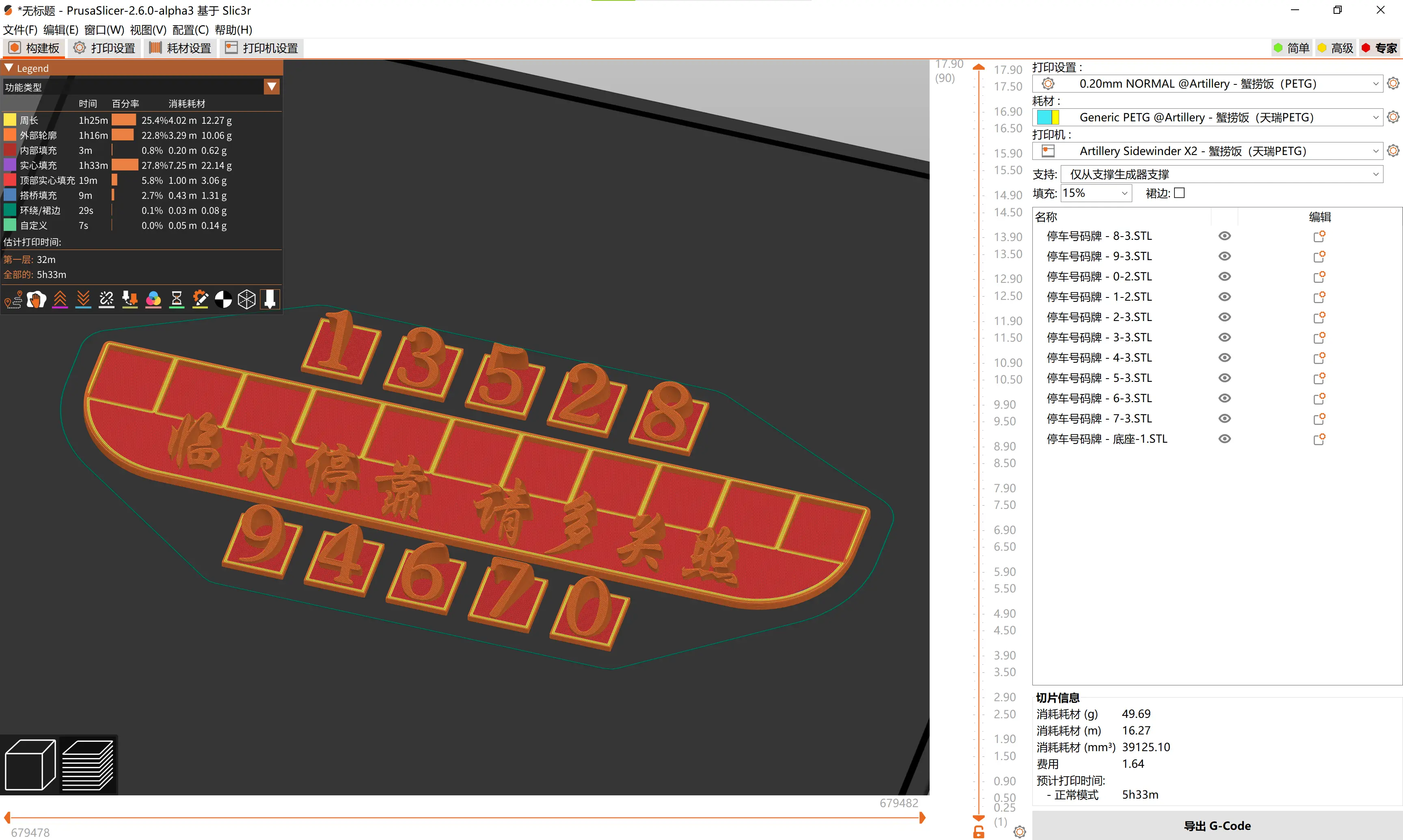Toggle deretractions downward-chevrons icon
This screenshot has width=1403, height=840.
83,299
